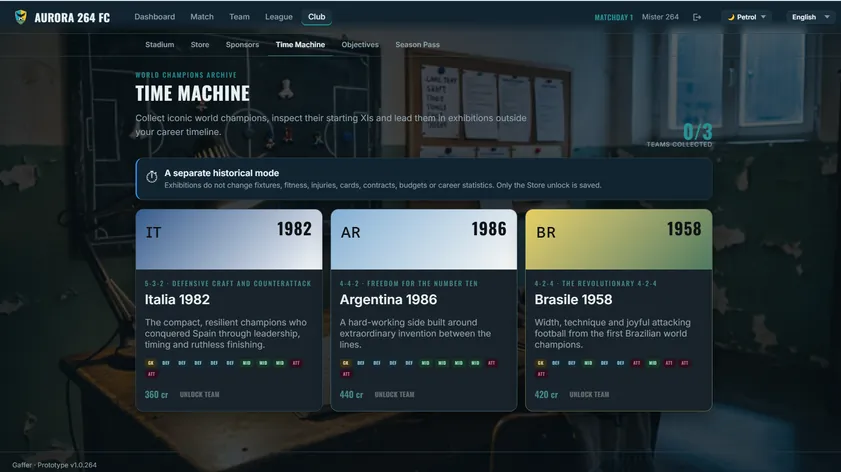
Task: Open the Season Pass sub-tab
Action: point(417,45)
